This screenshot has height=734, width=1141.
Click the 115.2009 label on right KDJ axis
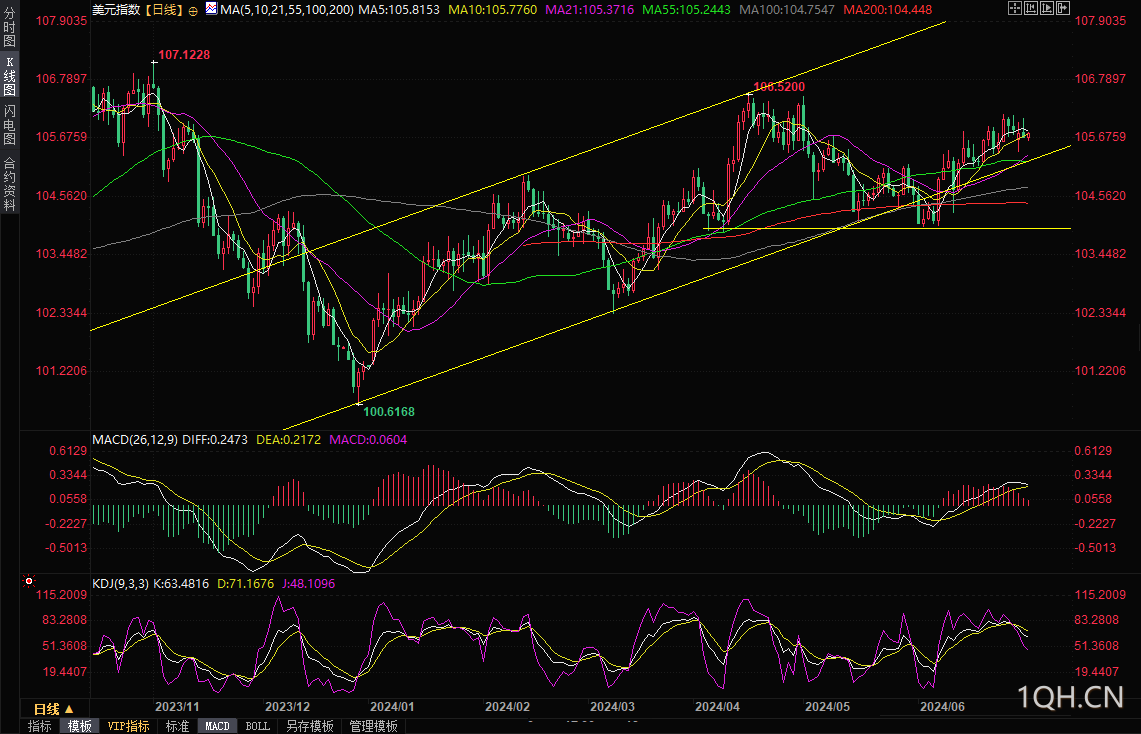click(1100, 595)
